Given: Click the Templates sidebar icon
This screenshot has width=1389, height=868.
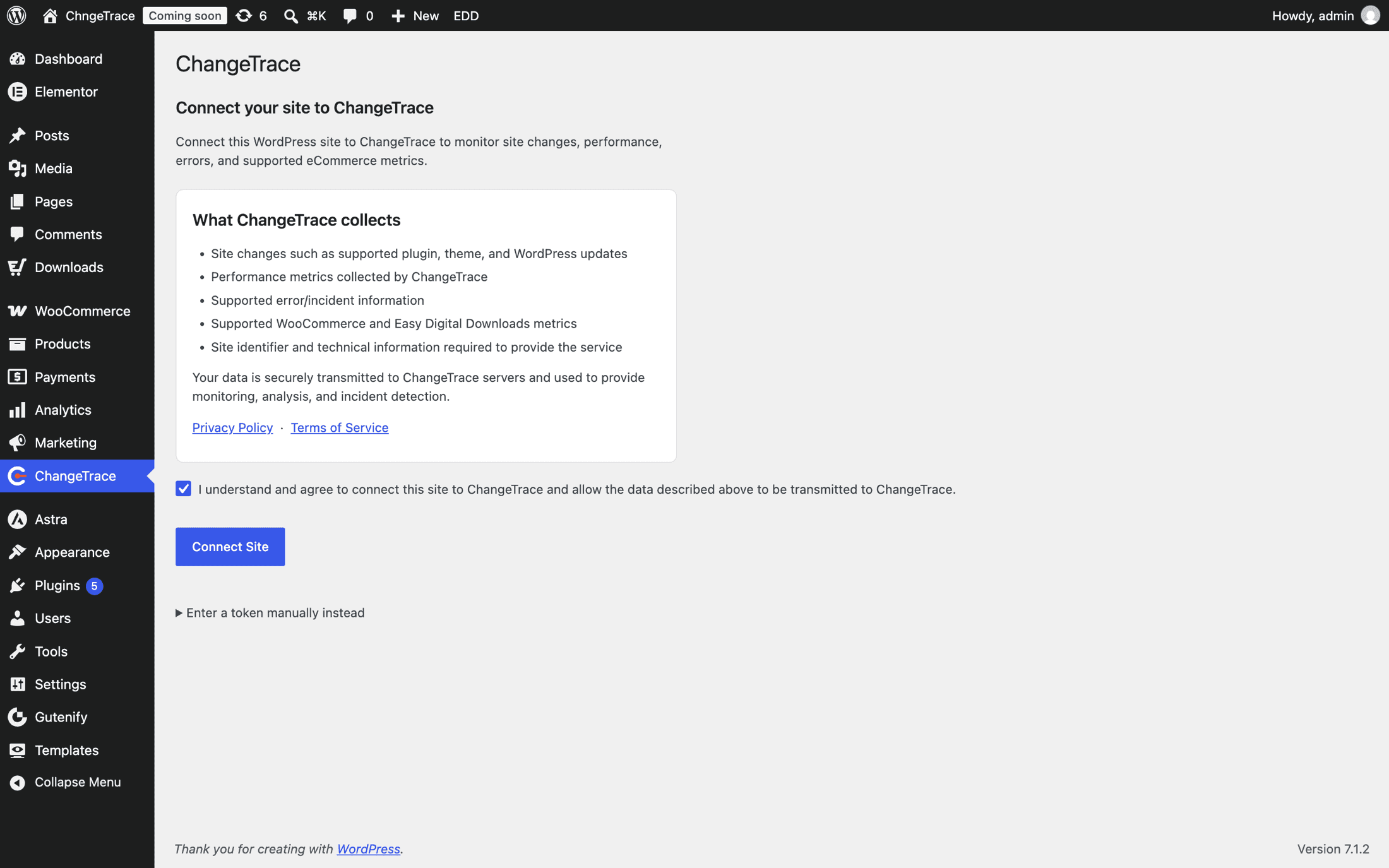Looking at the screenshot, I should (18, 750).
